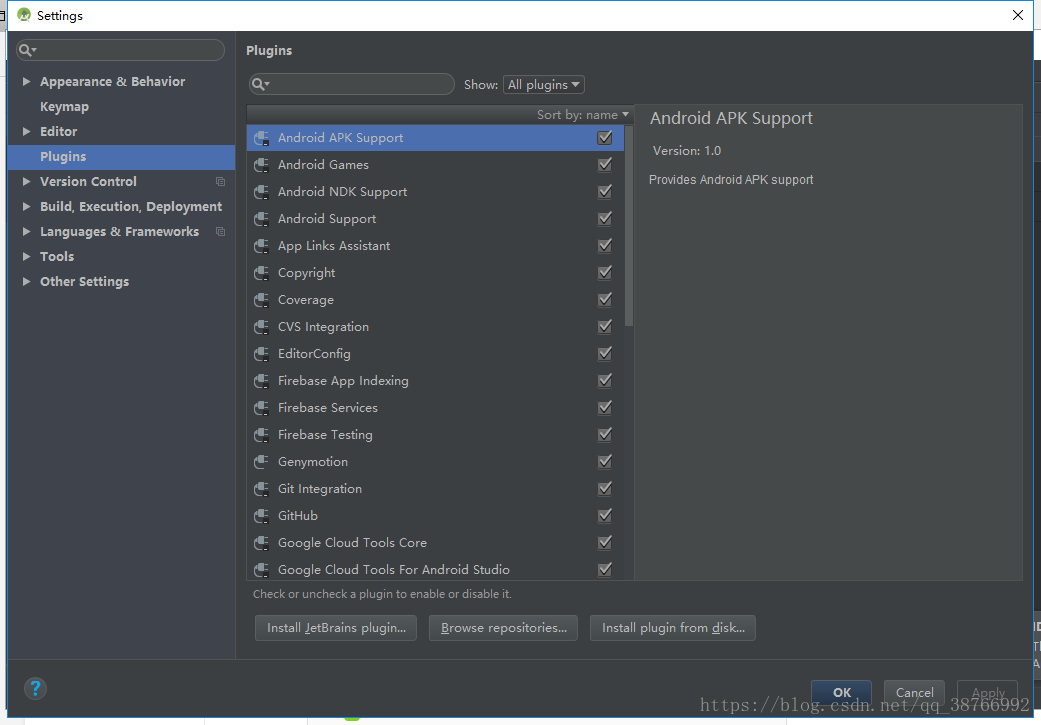The width and height of the screenshot is (1041, 725).
Task: Select the Plugins settings category
Action: tap(121, 157)
